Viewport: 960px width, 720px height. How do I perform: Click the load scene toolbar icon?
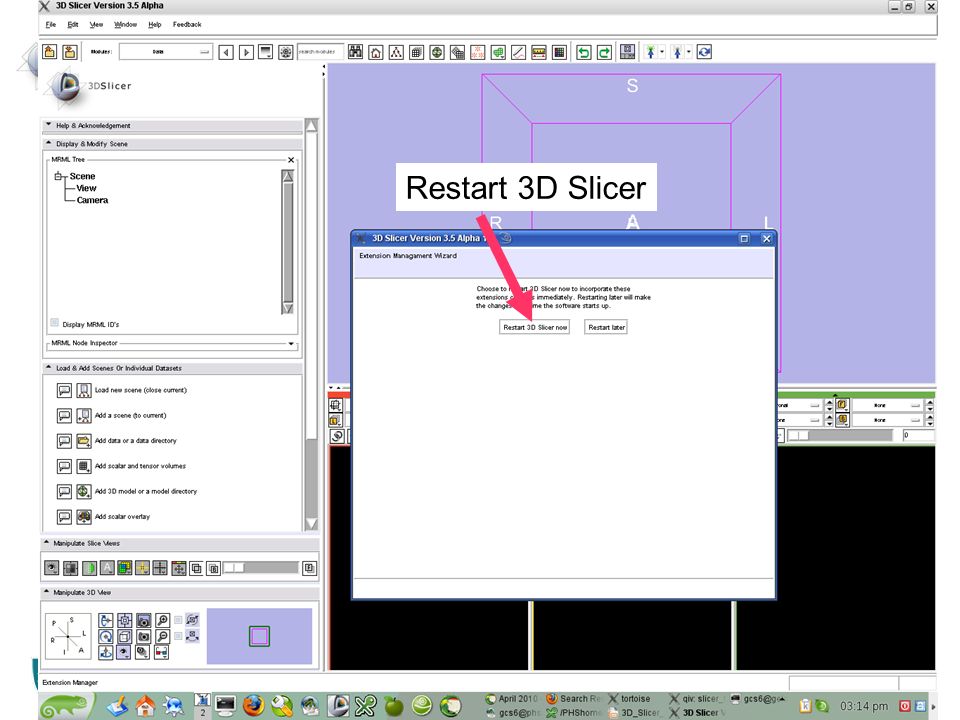[x=50, y=52]
